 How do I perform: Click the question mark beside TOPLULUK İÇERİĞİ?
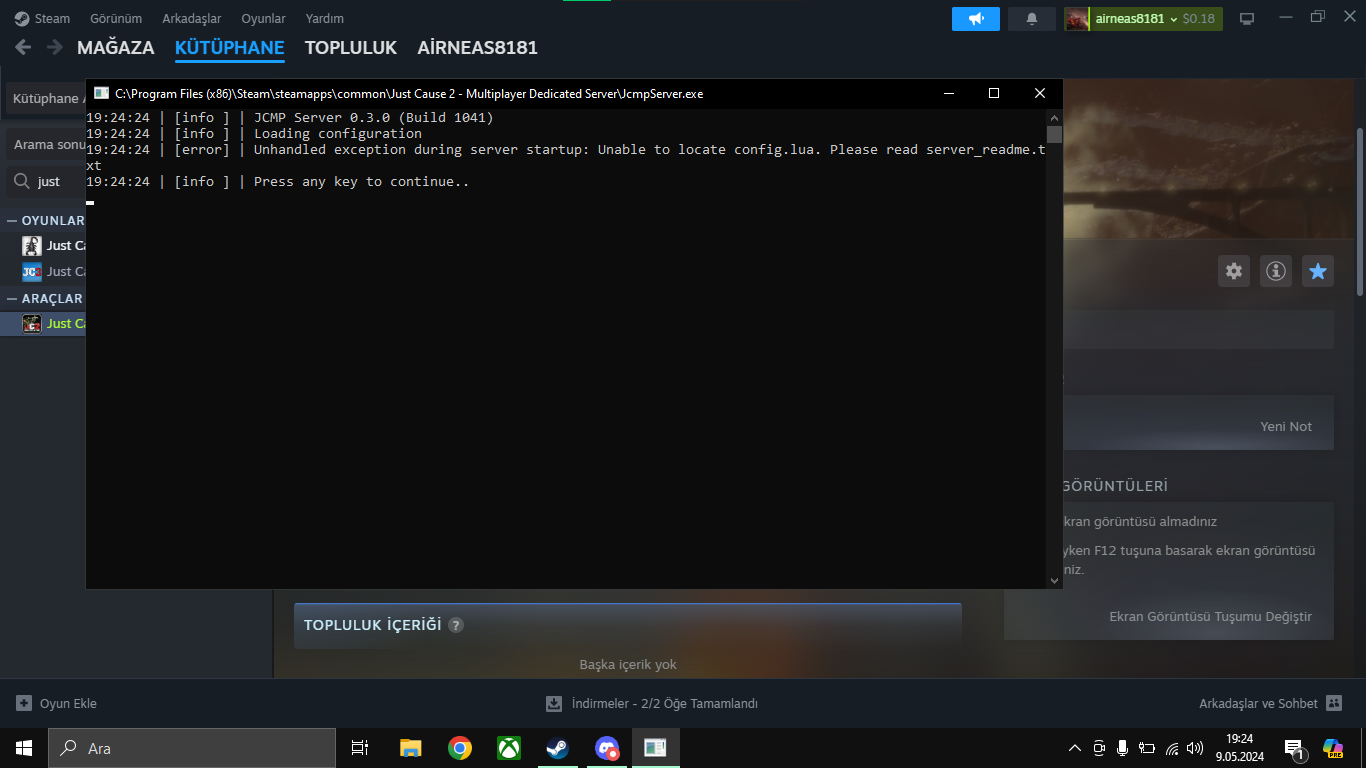point(456,625)
